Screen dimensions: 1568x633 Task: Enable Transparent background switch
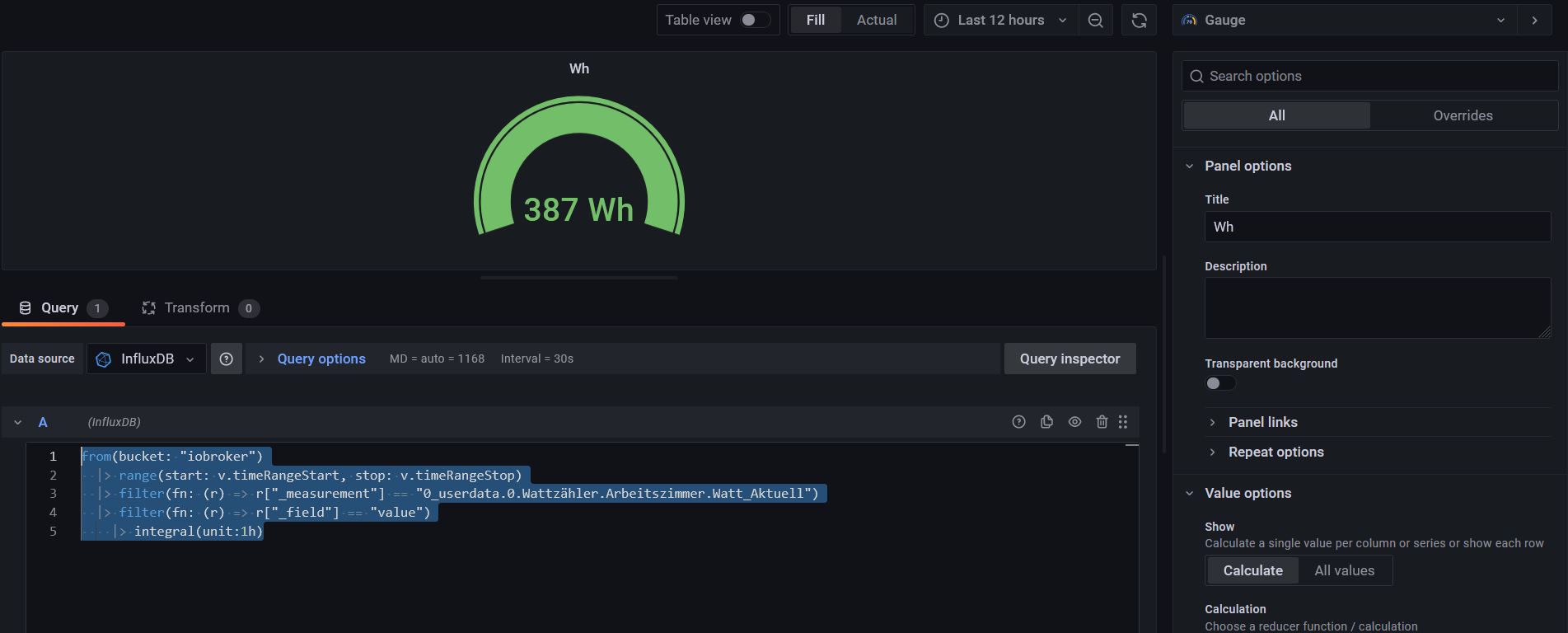pos(1219,383)
